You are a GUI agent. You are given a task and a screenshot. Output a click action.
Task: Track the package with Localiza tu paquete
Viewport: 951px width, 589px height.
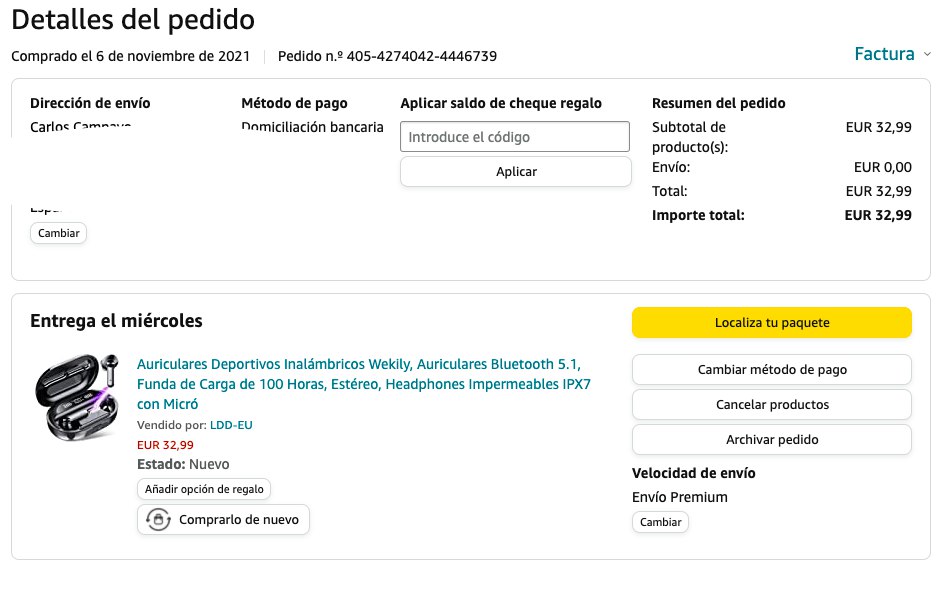point(771,322)
